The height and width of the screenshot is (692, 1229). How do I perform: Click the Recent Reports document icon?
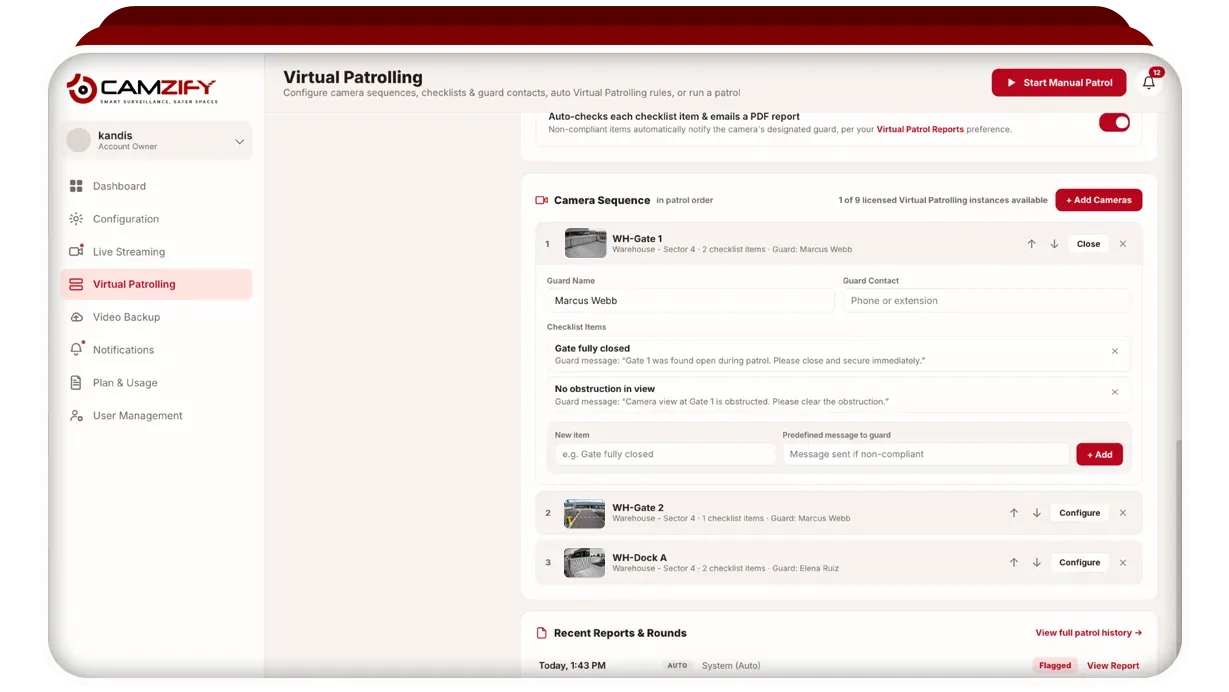(542, 633)
